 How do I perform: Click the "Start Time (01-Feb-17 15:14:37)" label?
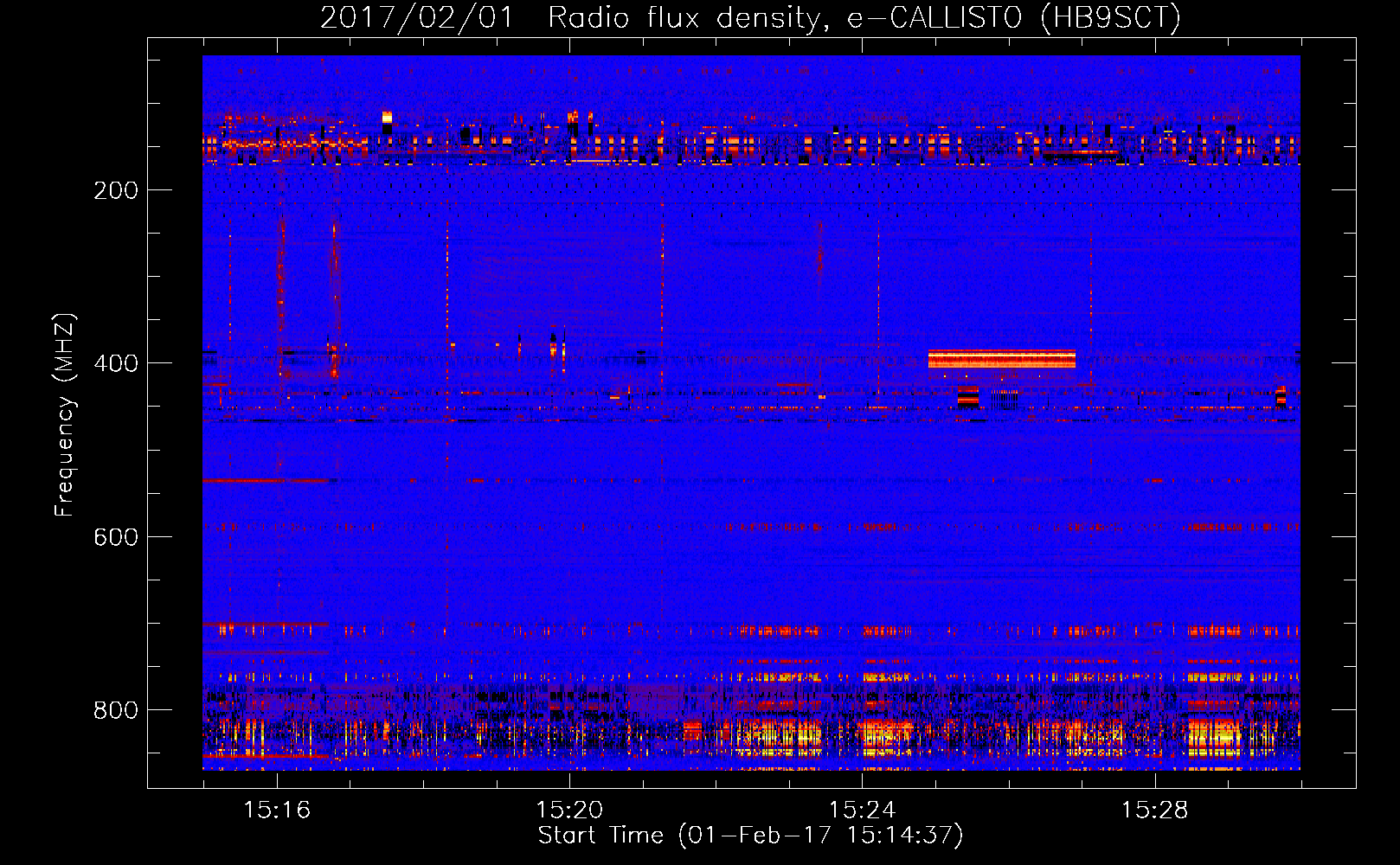tap(750, 836)
